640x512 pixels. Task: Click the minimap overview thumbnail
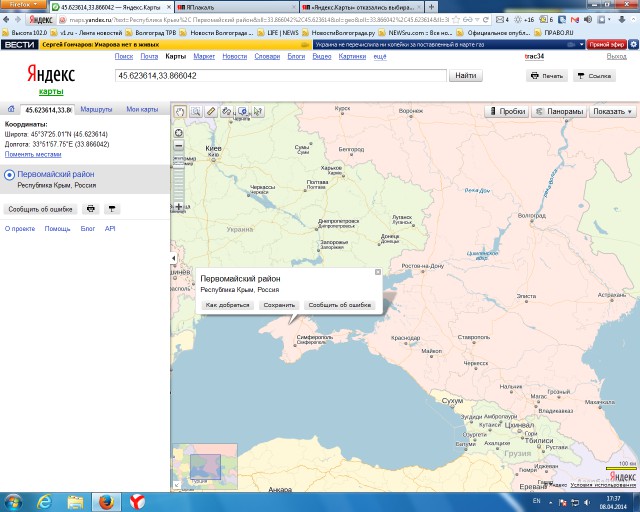coord(205,466)
